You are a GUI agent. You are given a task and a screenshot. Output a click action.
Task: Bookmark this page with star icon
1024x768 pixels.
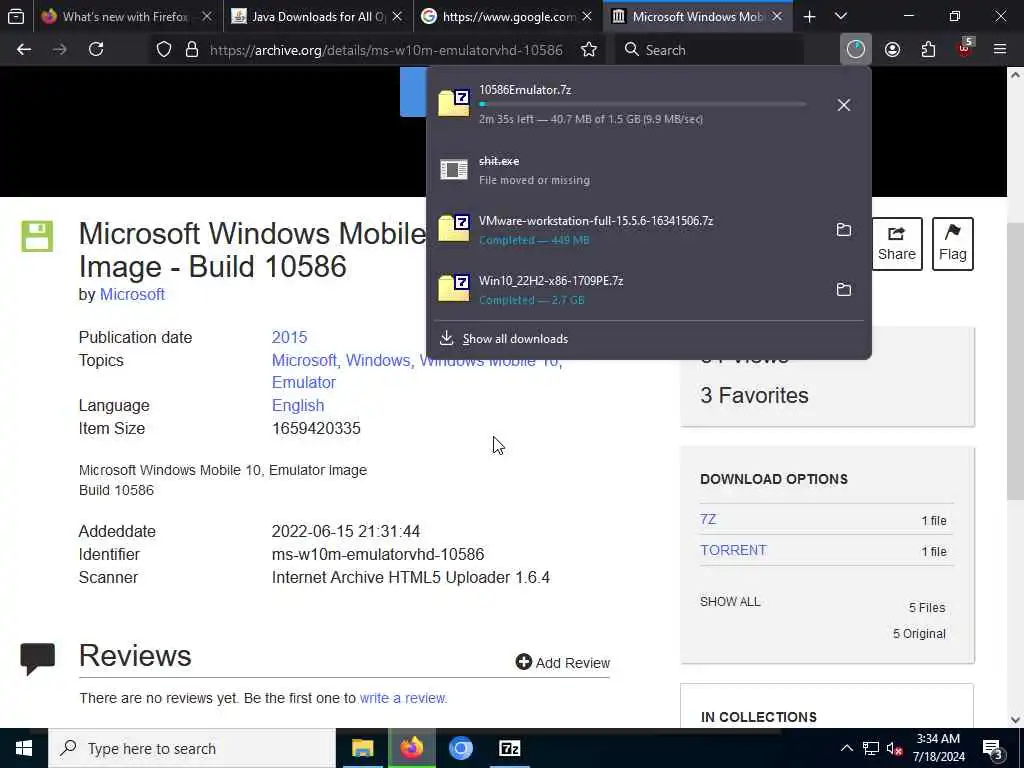tap(588, 50)
